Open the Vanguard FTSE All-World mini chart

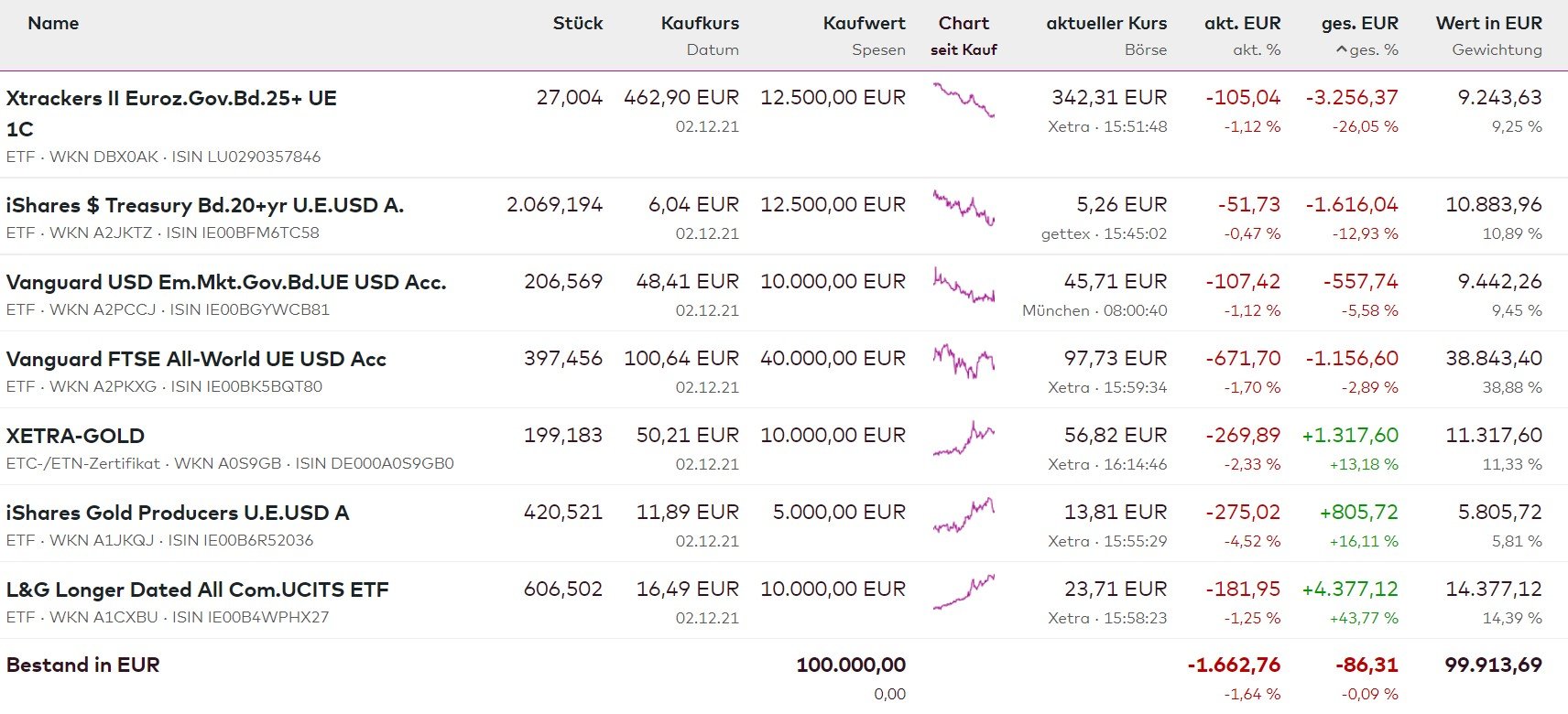[x=964, y=361]
